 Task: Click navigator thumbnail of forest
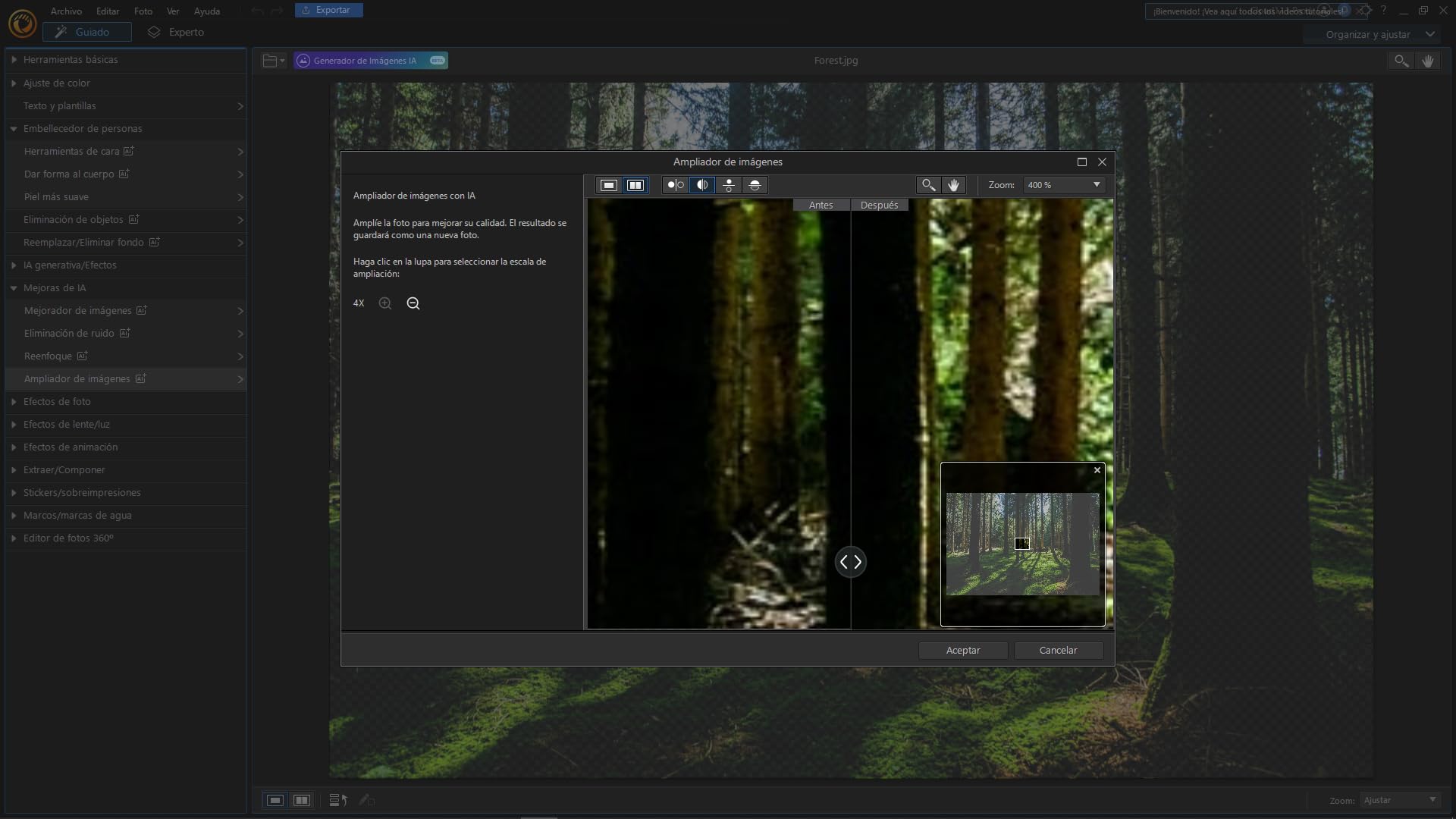(1022, 544)
